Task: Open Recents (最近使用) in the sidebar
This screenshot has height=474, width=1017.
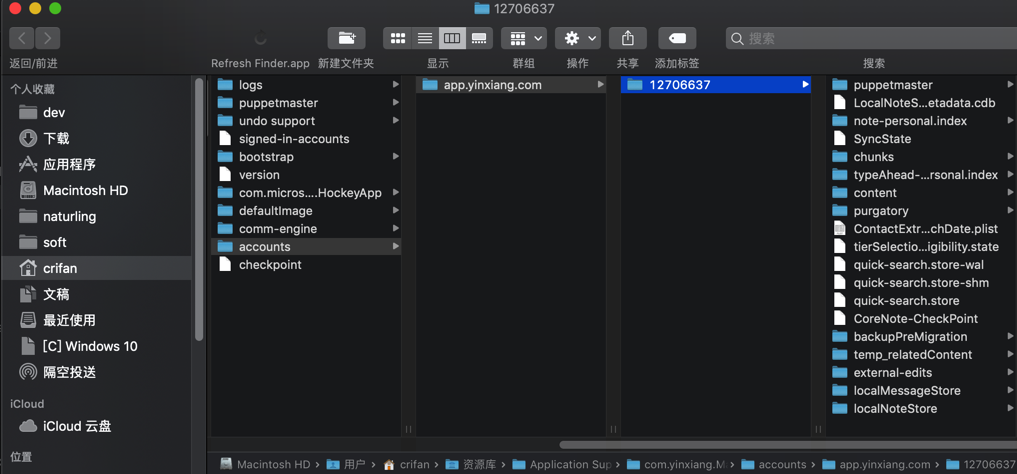Action: [97, 320]
